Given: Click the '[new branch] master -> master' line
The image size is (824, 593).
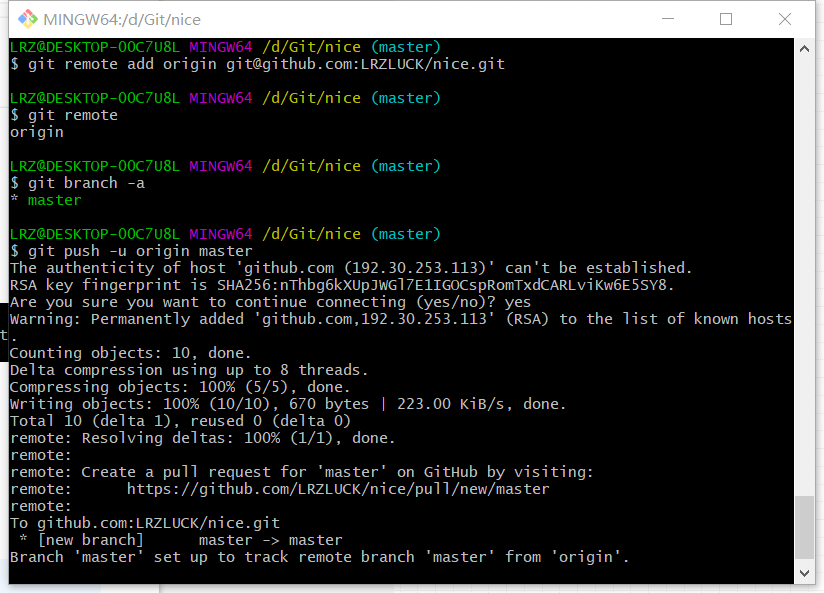Looking at the screenshot, I should click(x=181, y=540).
